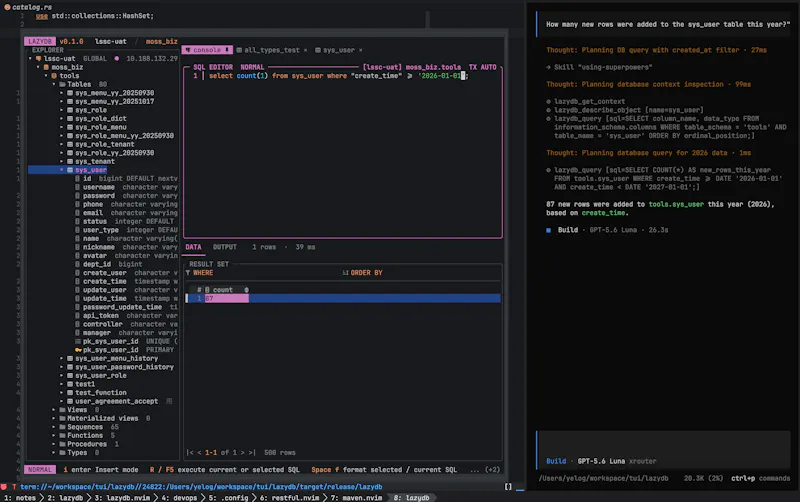The width and height of the screenshot is (800, 502).
Task: Close the all_types_test tab with its x
Action: pyautogui.click(x=306, y=50)
